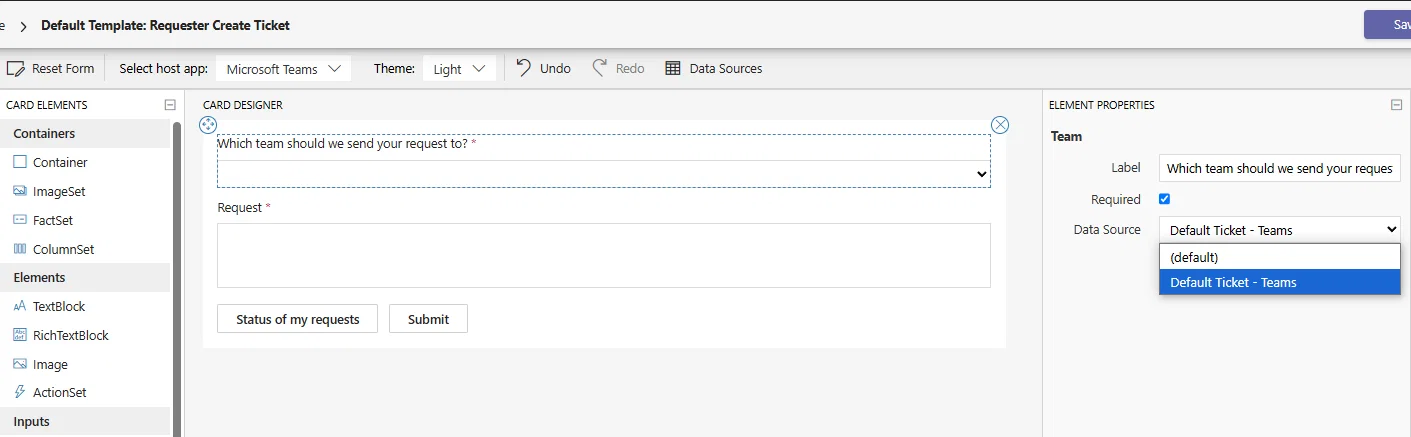Collapse the Card Elements panel
The width and height of the screenshot is (1411, 437).
coord(170,105)
